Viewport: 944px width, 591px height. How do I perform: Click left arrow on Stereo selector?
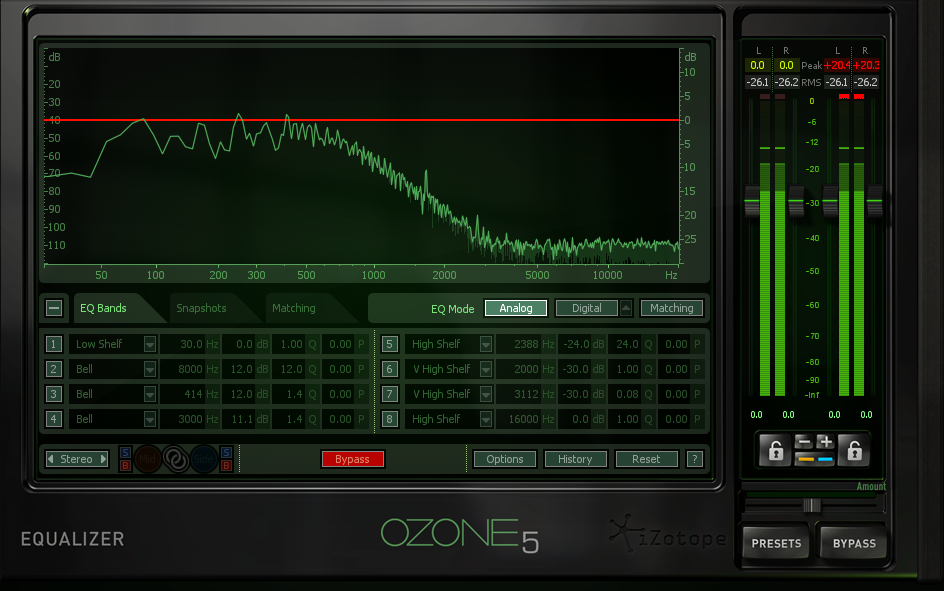(51, 459)
